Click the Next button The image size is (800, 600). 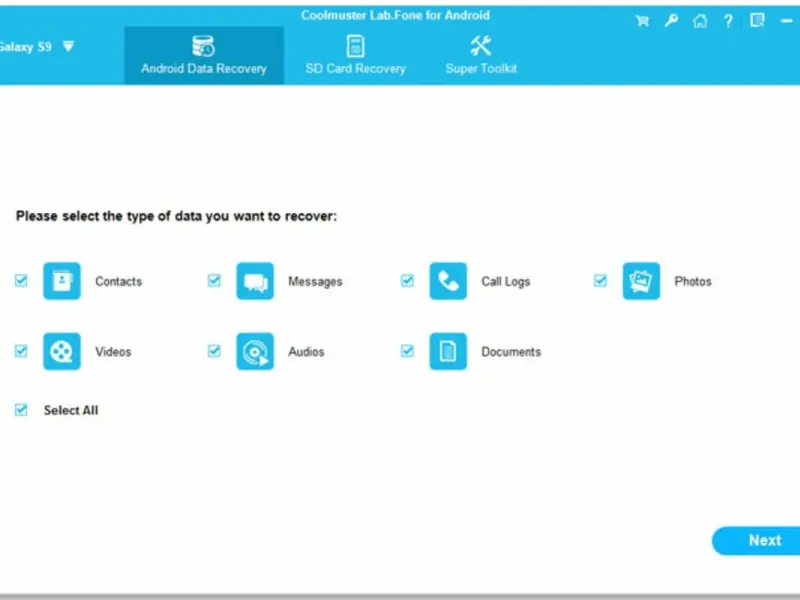(757, 541)
